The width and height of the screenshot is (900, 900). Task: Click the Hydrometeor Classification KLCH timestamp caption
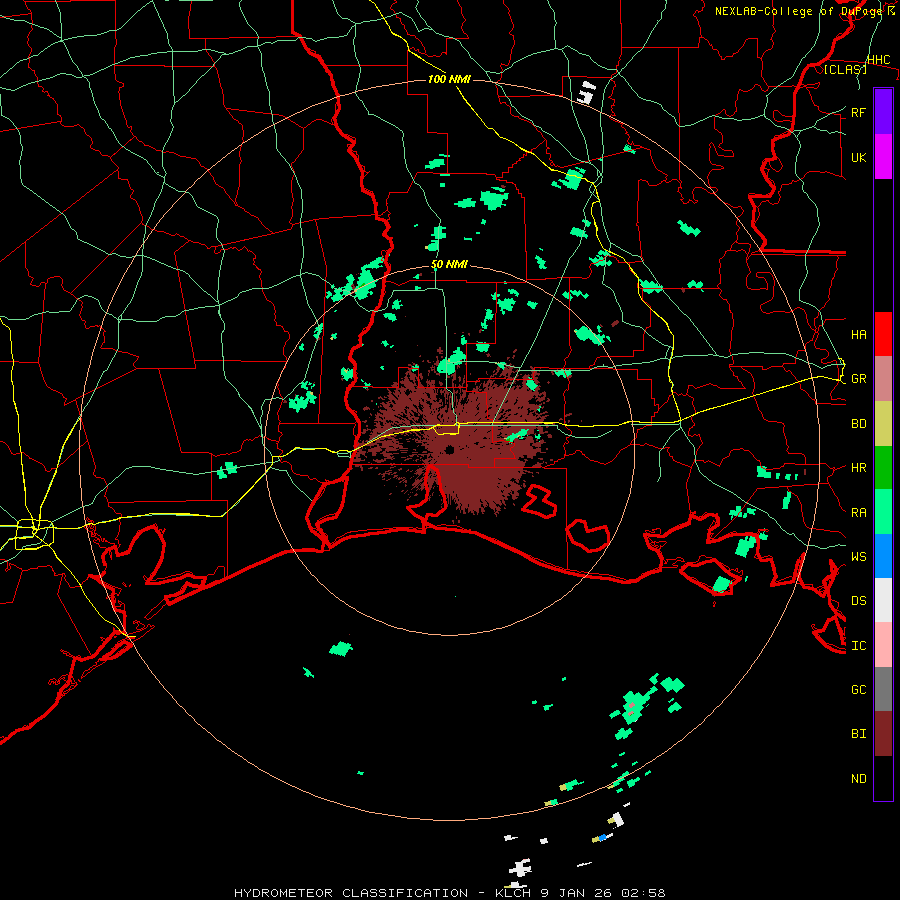[x=449, y=893]
